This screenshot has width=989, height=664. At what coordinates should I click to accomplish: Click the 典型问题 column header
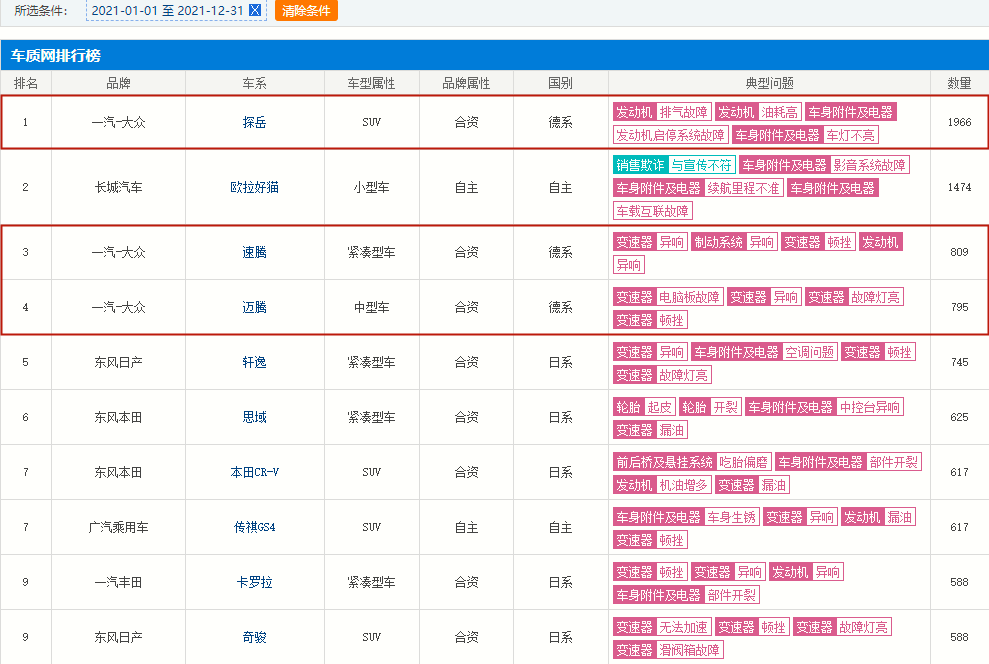(x=770, y=83)
